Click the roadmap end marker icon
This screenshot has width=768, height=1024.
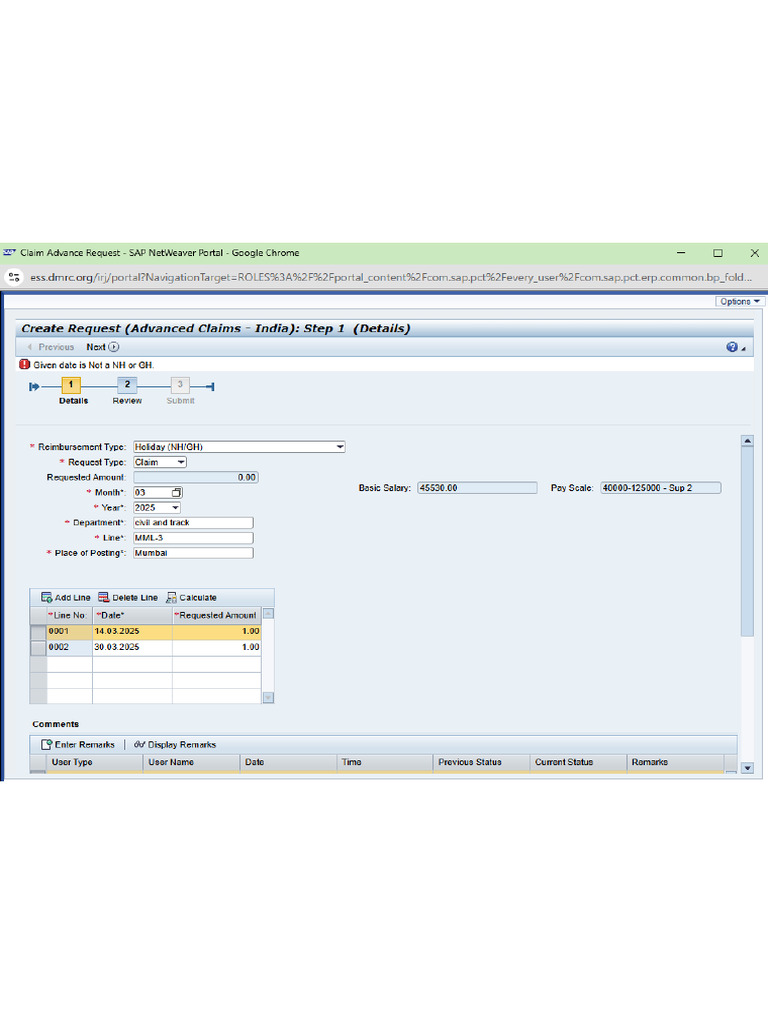pos(210,387)
